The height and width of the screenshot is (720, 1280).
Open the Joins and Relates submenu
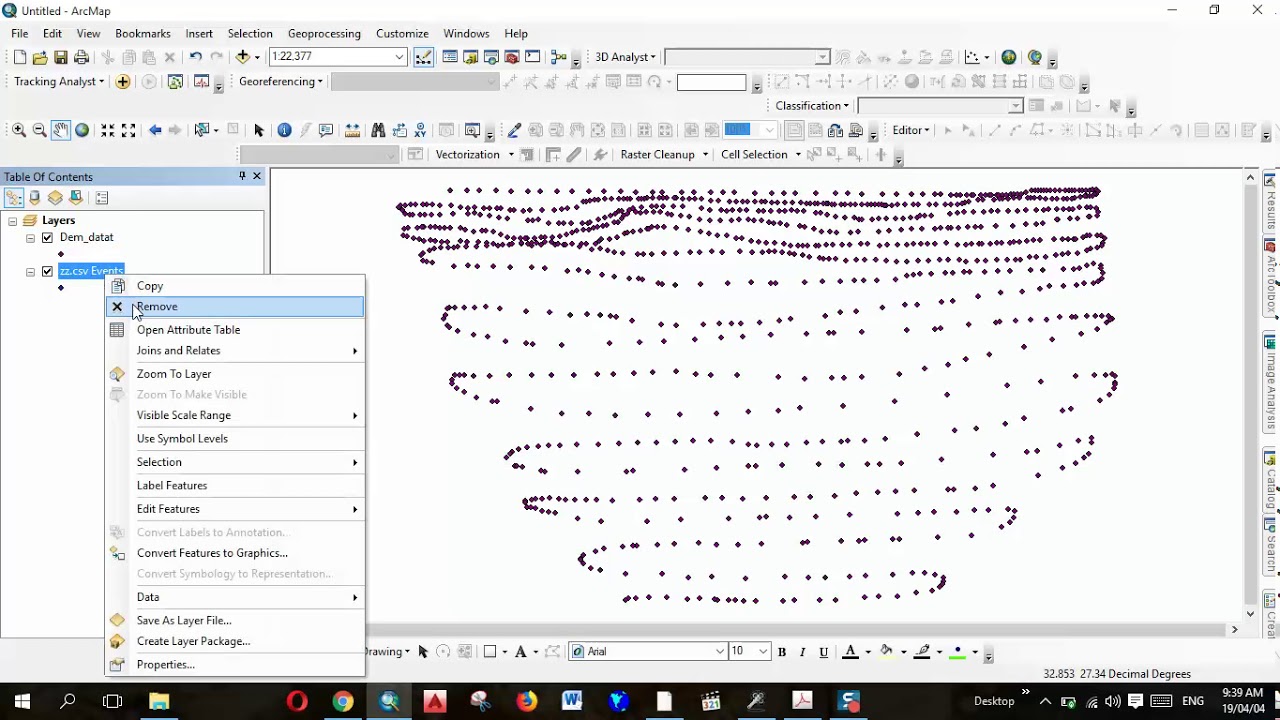(235, 351)
